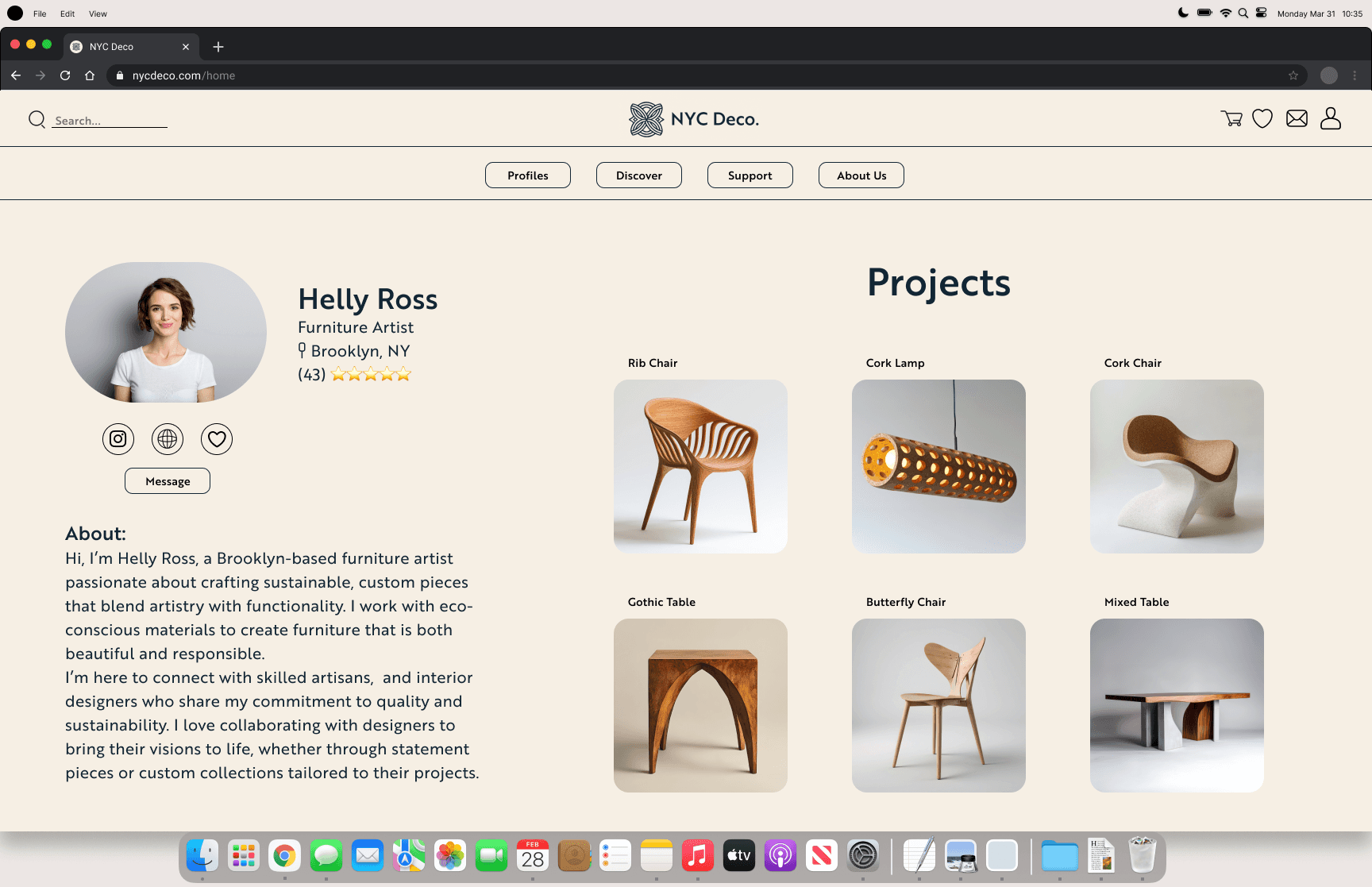Click the Brooklyn, NY location text
This screenshot has width=1372, height=887.
[360, 351]
